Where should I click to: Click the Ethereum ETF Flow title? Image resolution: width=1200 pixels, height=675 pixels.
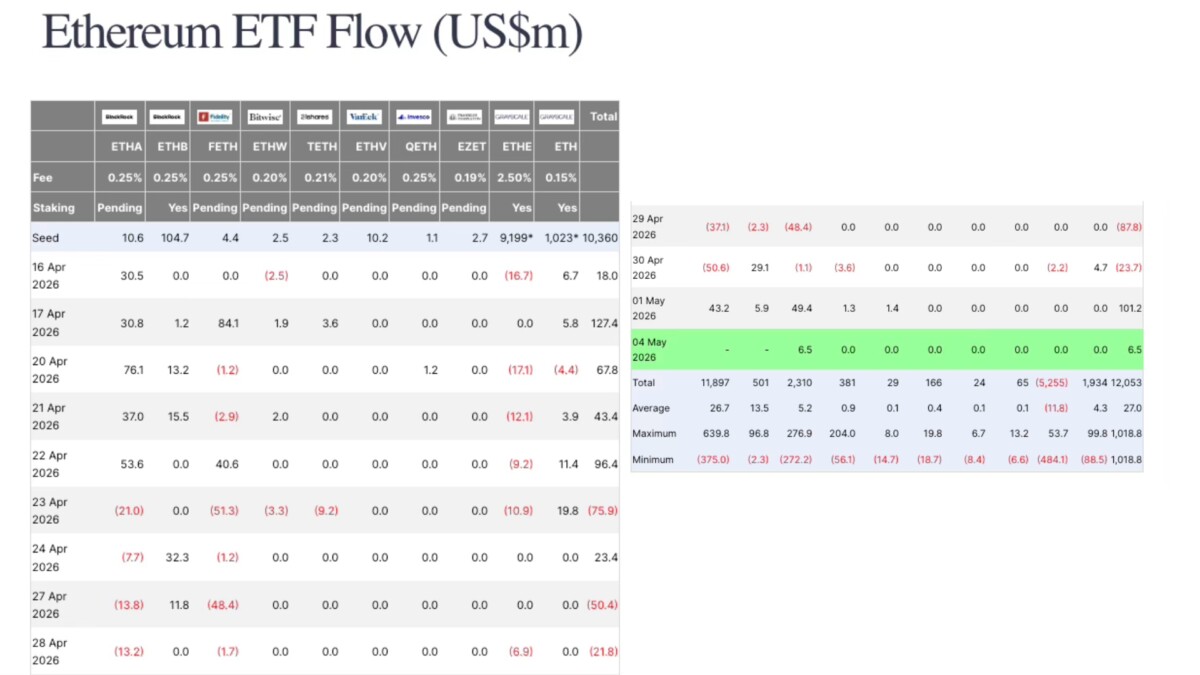click(x=312, y=33)
